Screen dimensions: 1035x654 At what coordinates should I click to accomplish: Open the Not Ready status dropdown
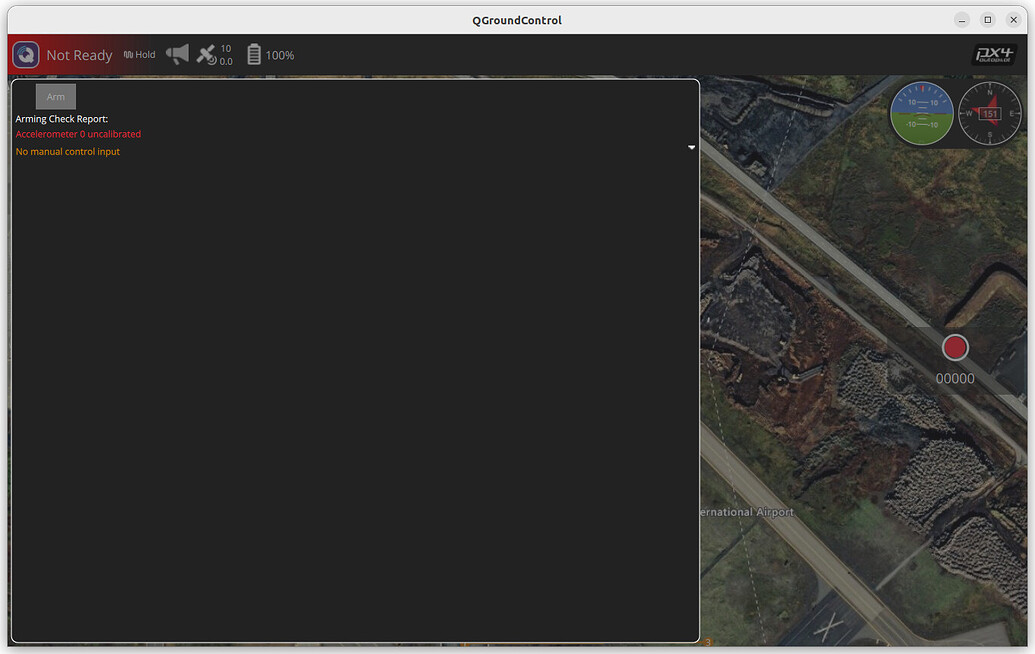click(79, 55)
